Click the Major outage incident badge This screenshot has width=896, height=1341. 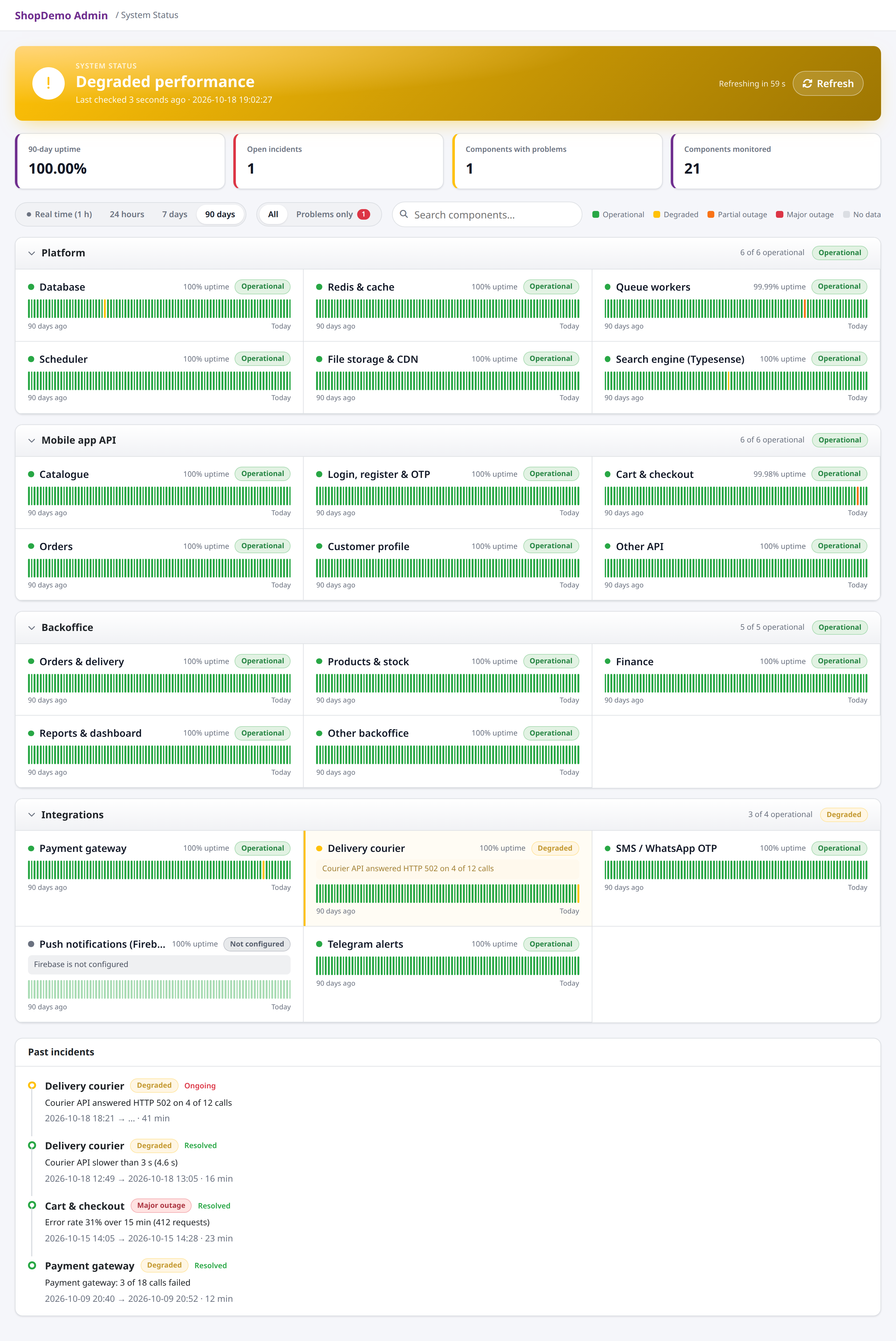pyautogui.click(x=161, y=1206)
